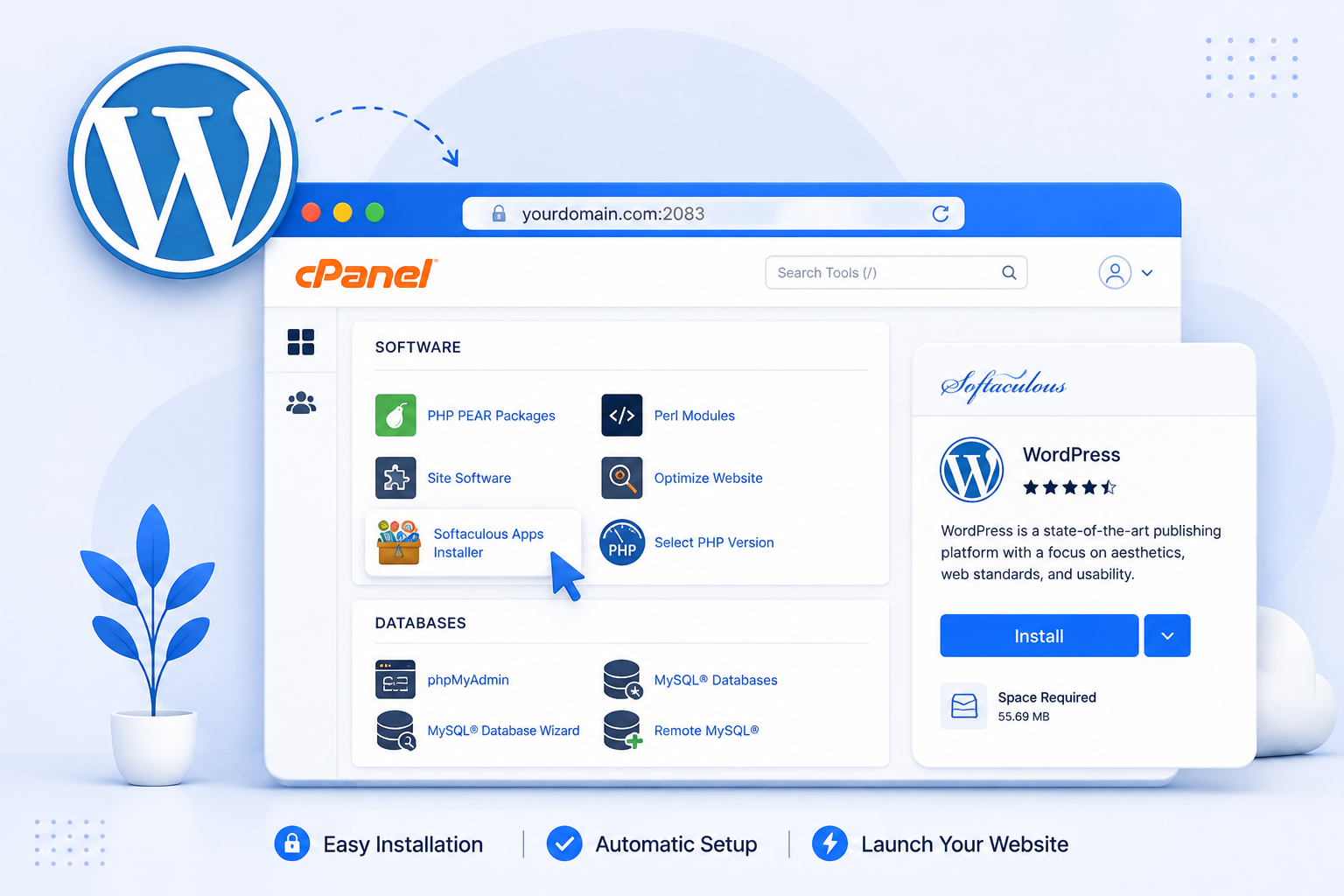
Task: Open the phpMyAdmin link
Action: click(x=468, y=680)
